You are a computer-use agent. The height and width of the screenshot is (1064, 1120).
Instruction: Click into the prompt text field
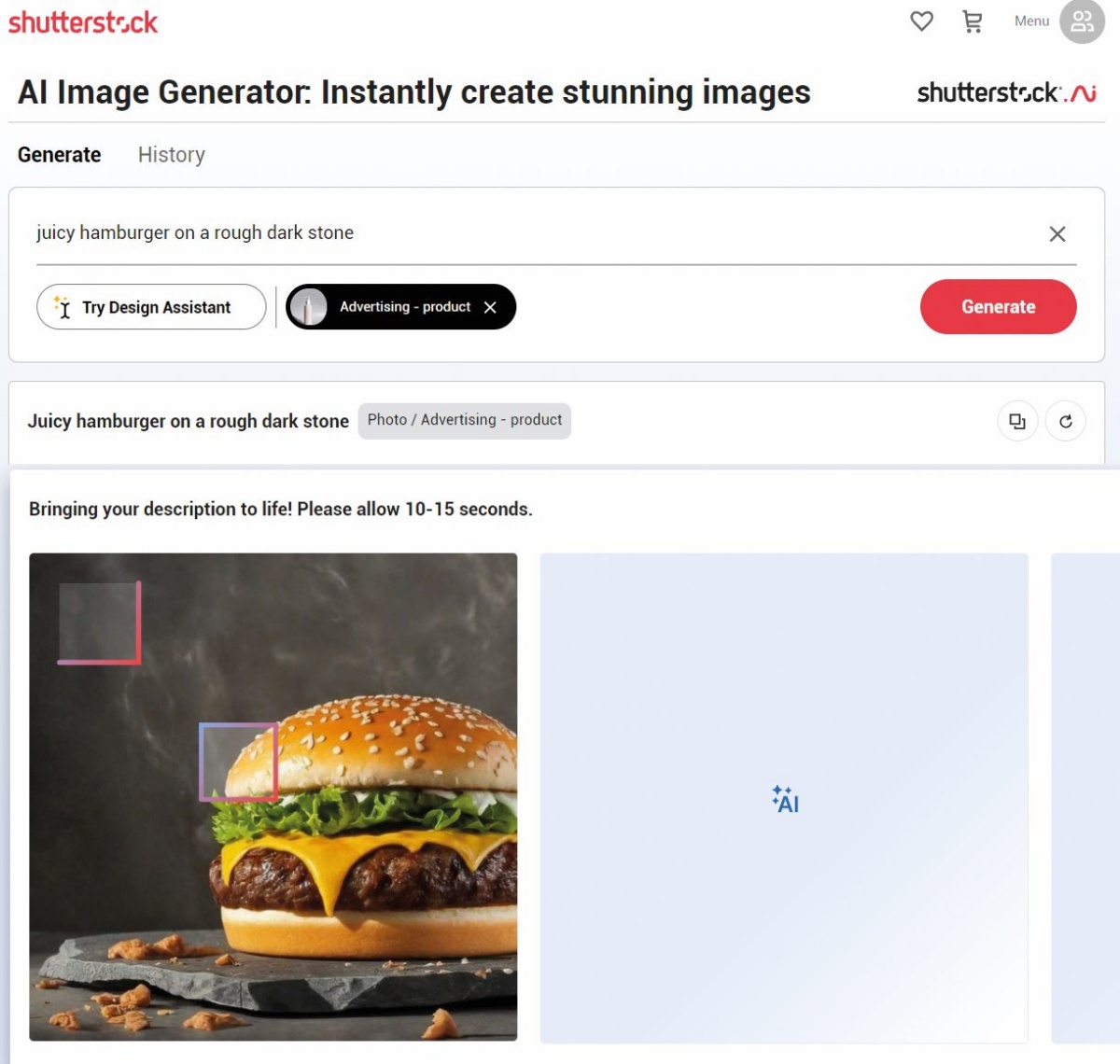[x=537, y=232]
